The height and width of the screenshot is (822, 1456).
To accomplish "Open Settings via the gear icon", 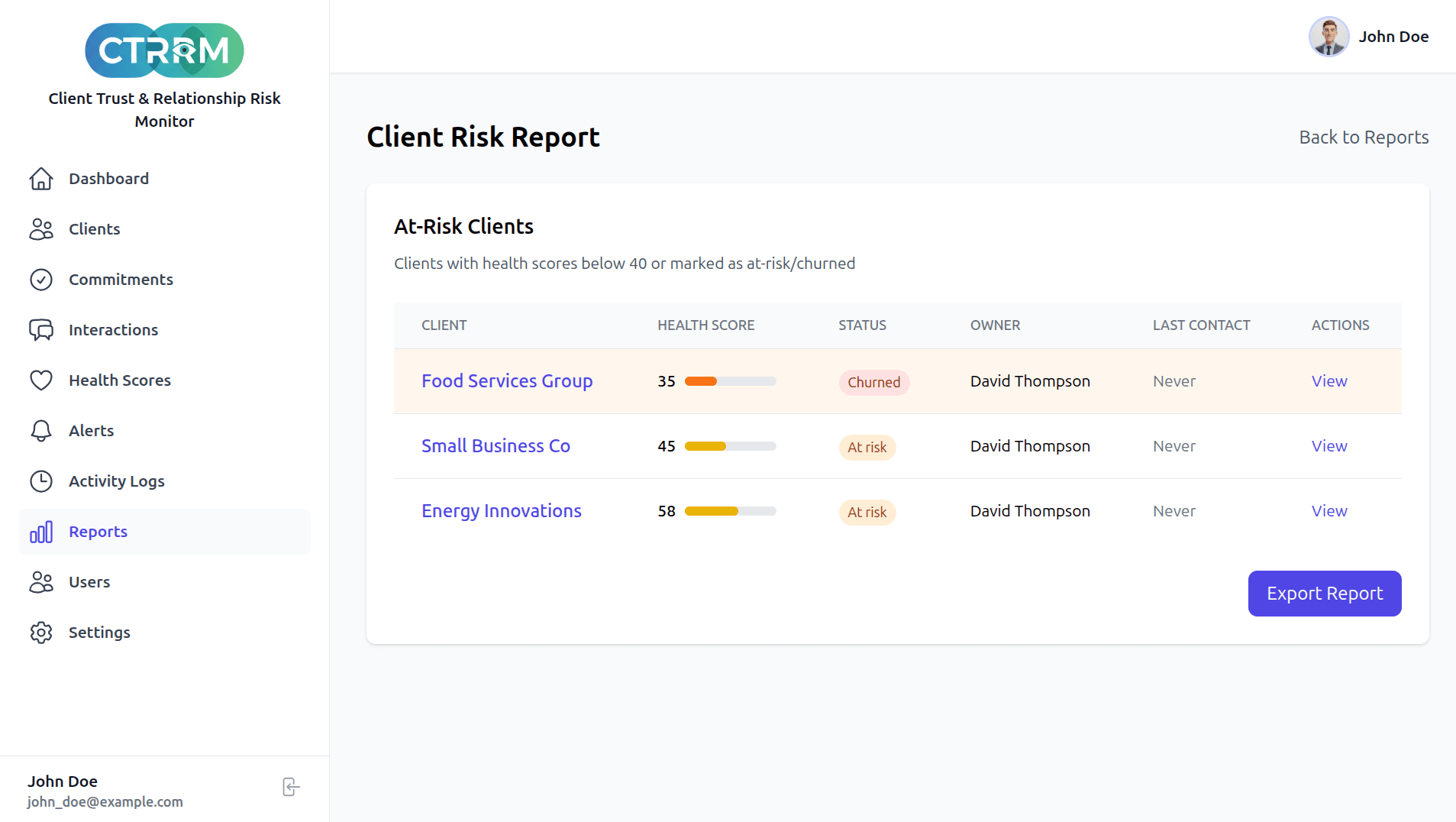I will point(41,633).
